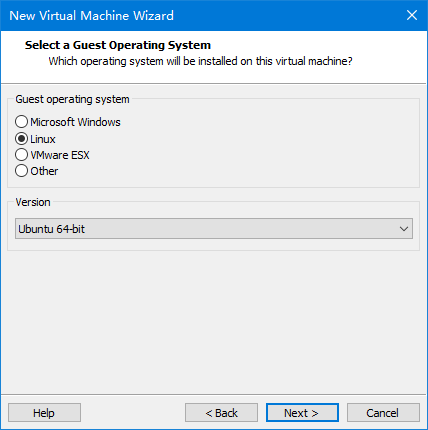Click the 'Linux' option label text

(x=43, y=139)
